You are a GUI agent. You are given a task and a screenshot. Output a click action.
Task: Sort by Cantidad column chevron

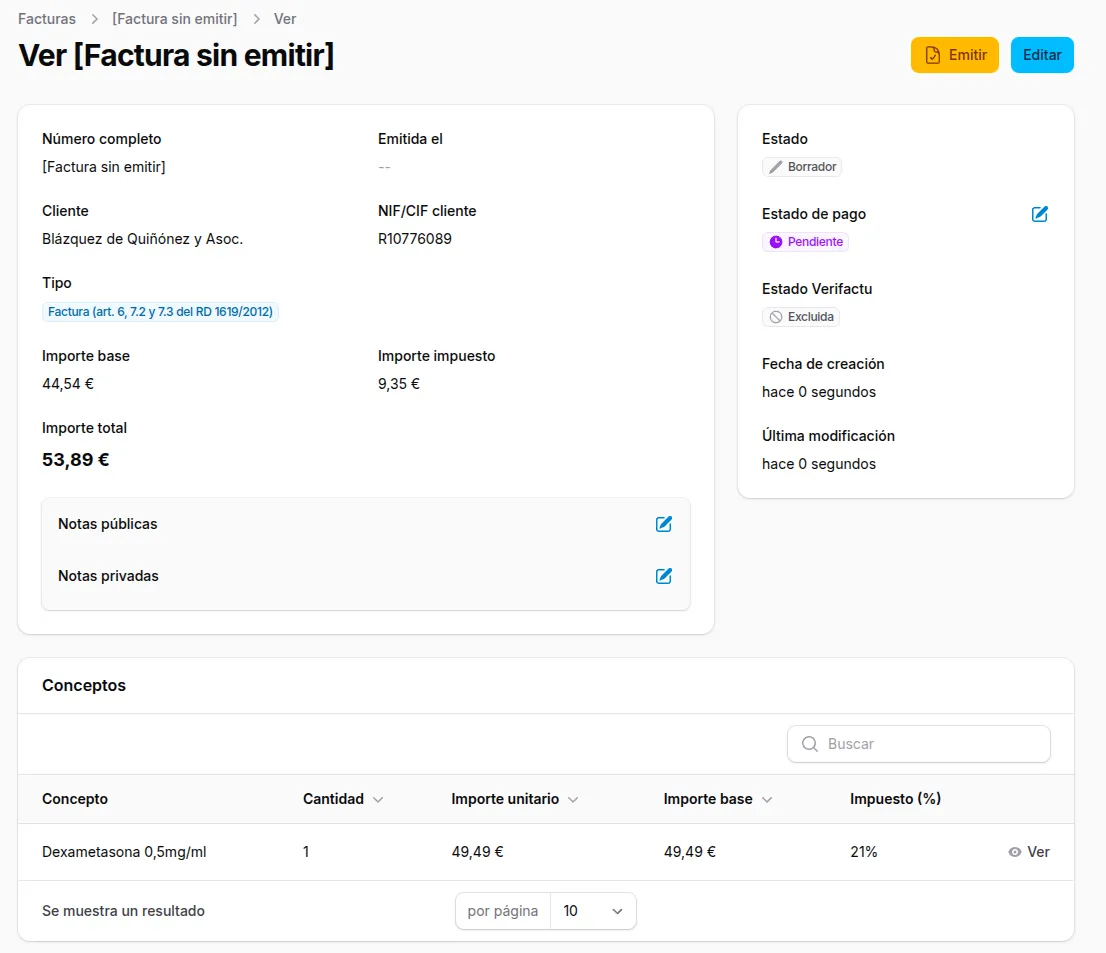pos(378,799)
